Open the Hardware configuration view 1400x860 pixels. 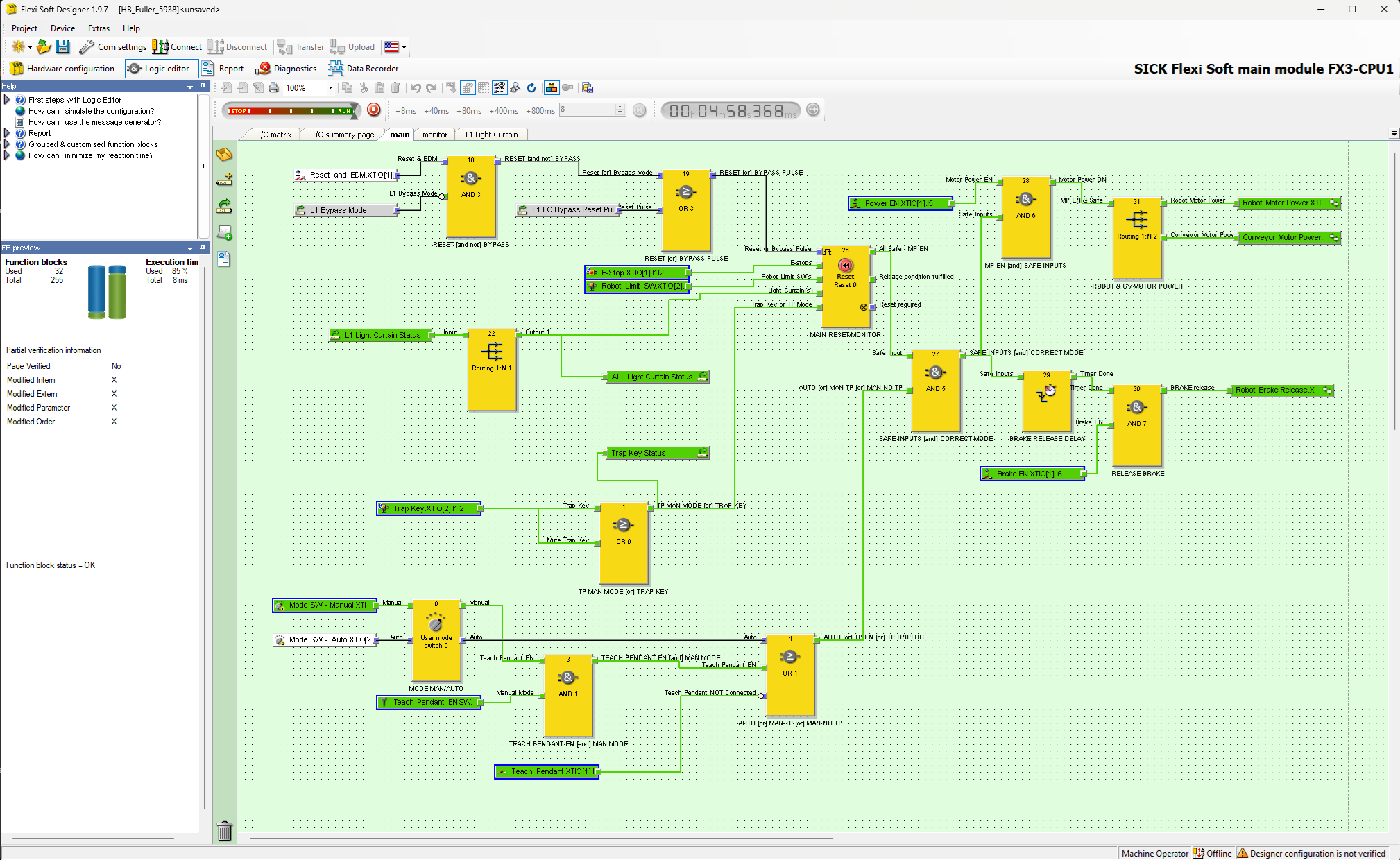[61, 69]
